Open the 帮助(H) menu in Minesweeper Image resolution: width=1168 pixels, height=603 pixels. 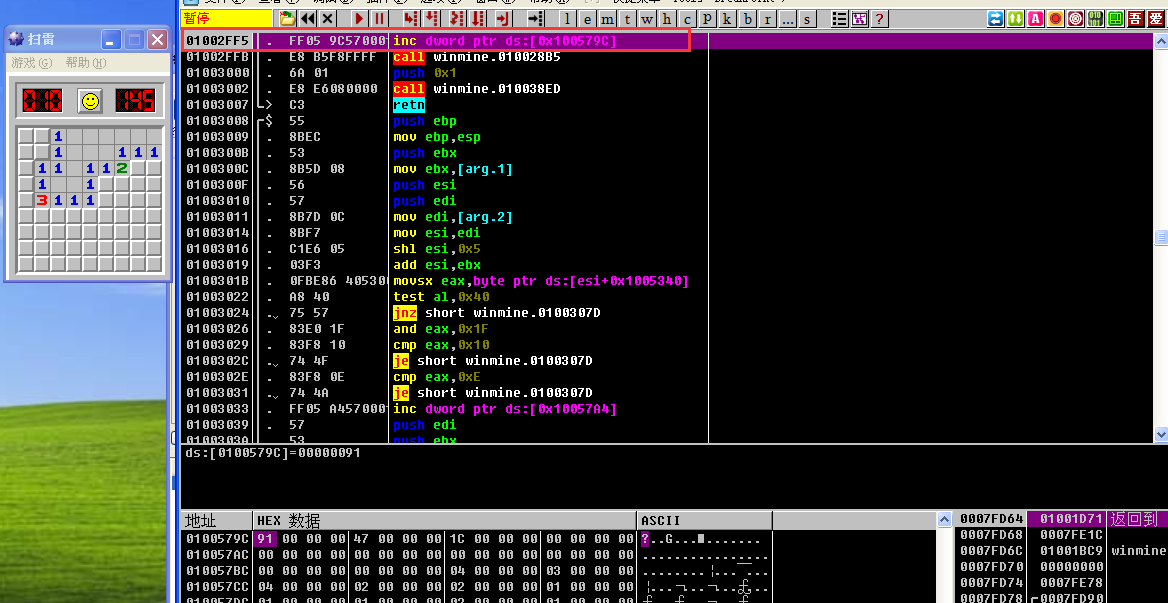pyautogui.click(x=86, y=63)
